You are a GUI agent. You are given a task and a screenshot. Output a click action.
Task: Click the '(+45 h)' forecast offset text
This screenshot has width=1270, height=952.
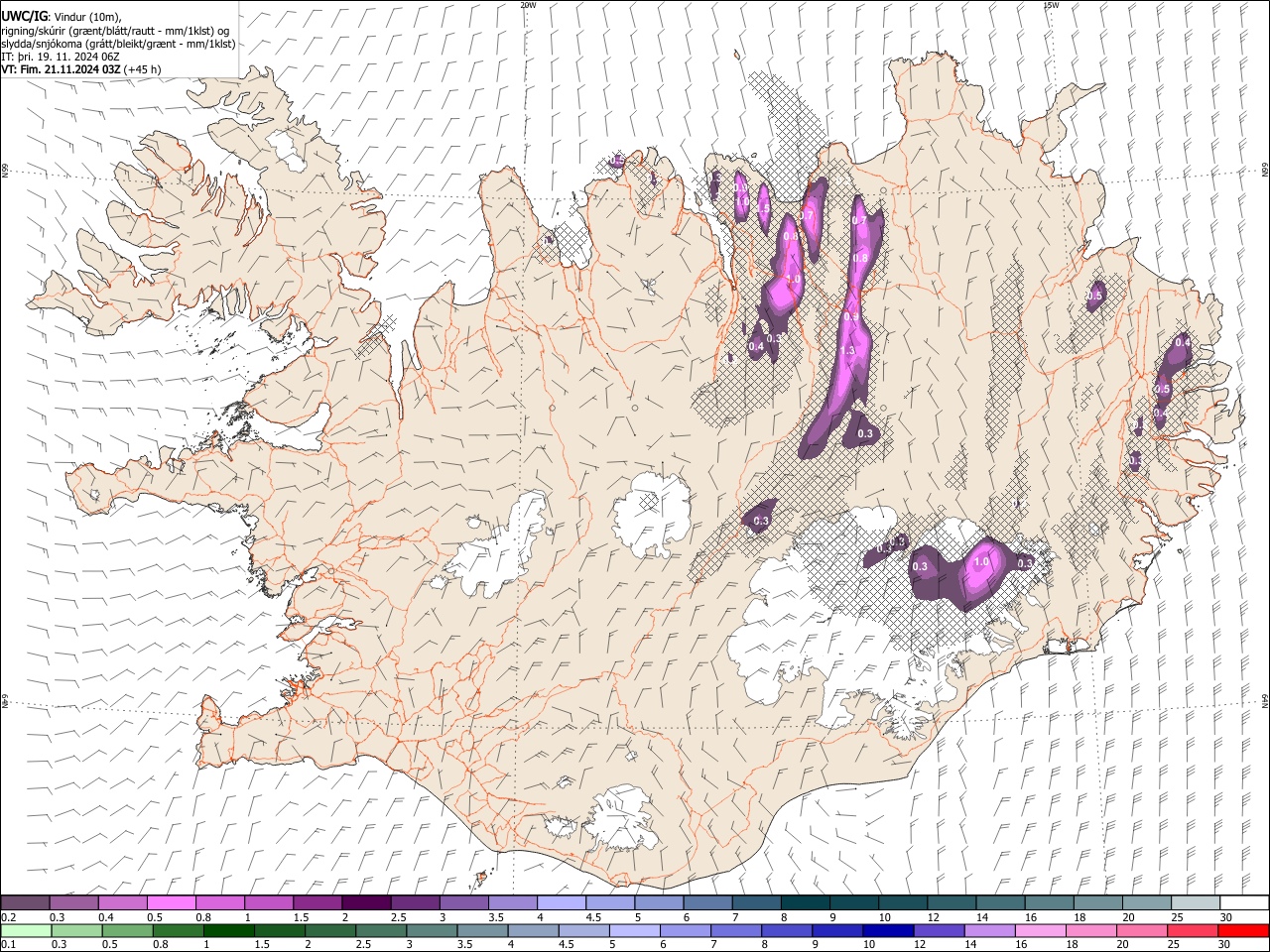[x=143, y=69]
